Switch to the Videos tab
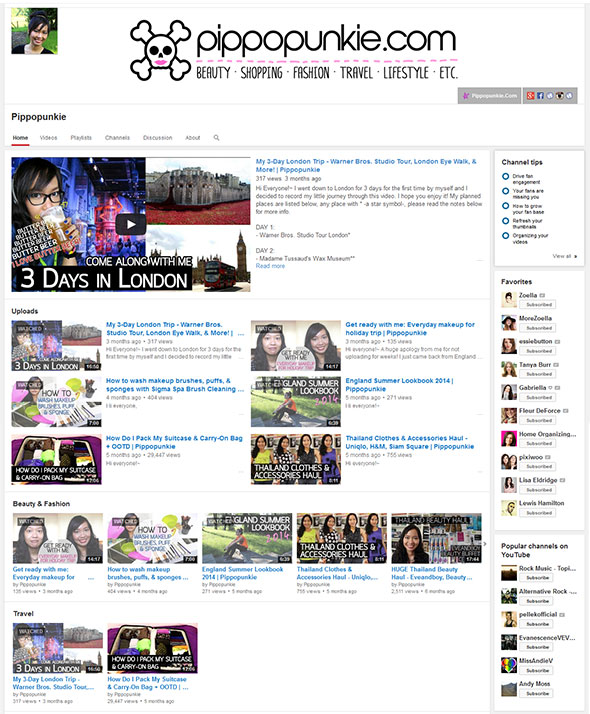The height and width of the screenshot is (714, 590). tap(48, 138)
